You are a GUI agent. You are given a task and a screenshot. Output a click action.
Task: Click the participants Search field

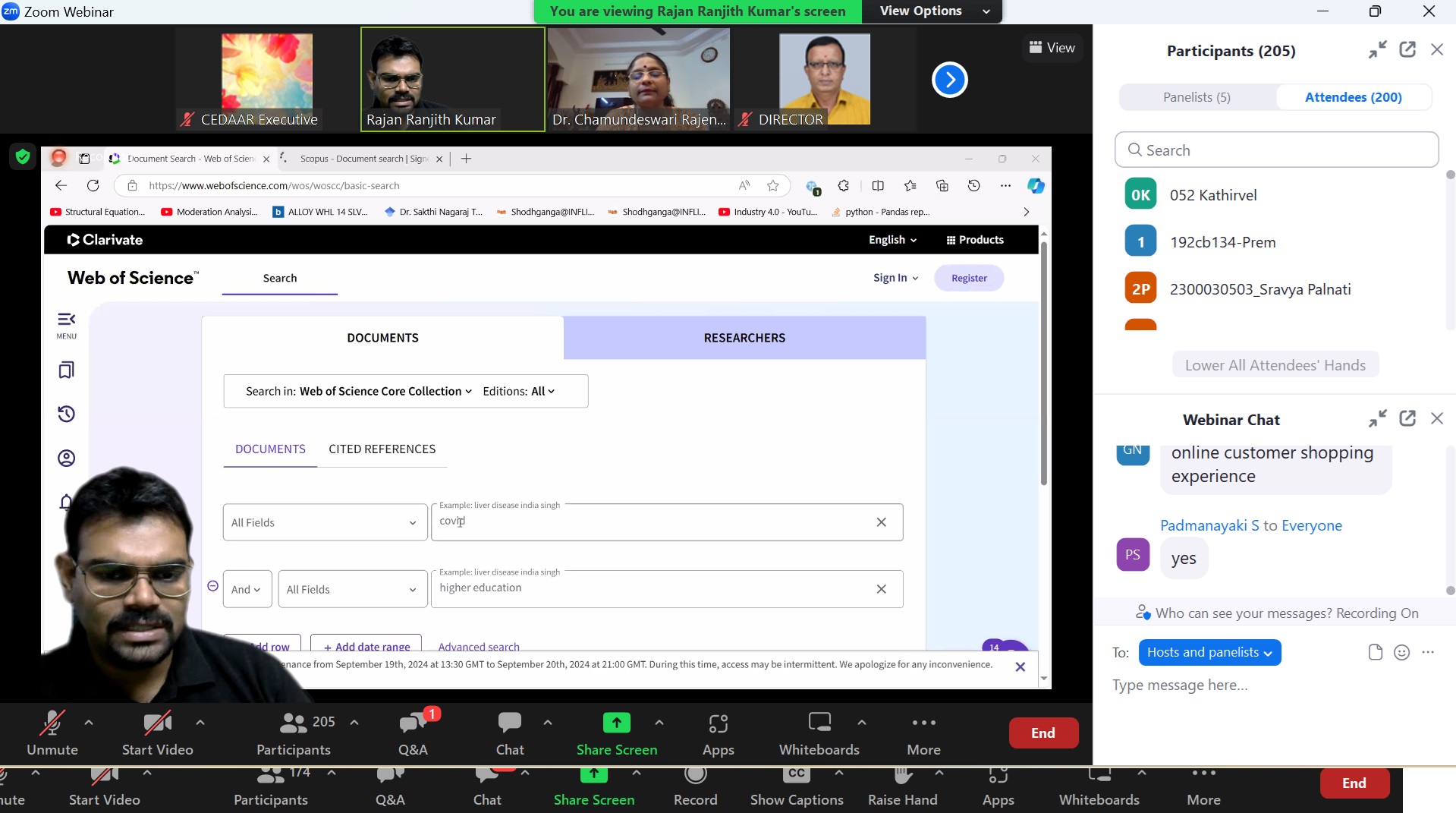(x=1276, y=150)
